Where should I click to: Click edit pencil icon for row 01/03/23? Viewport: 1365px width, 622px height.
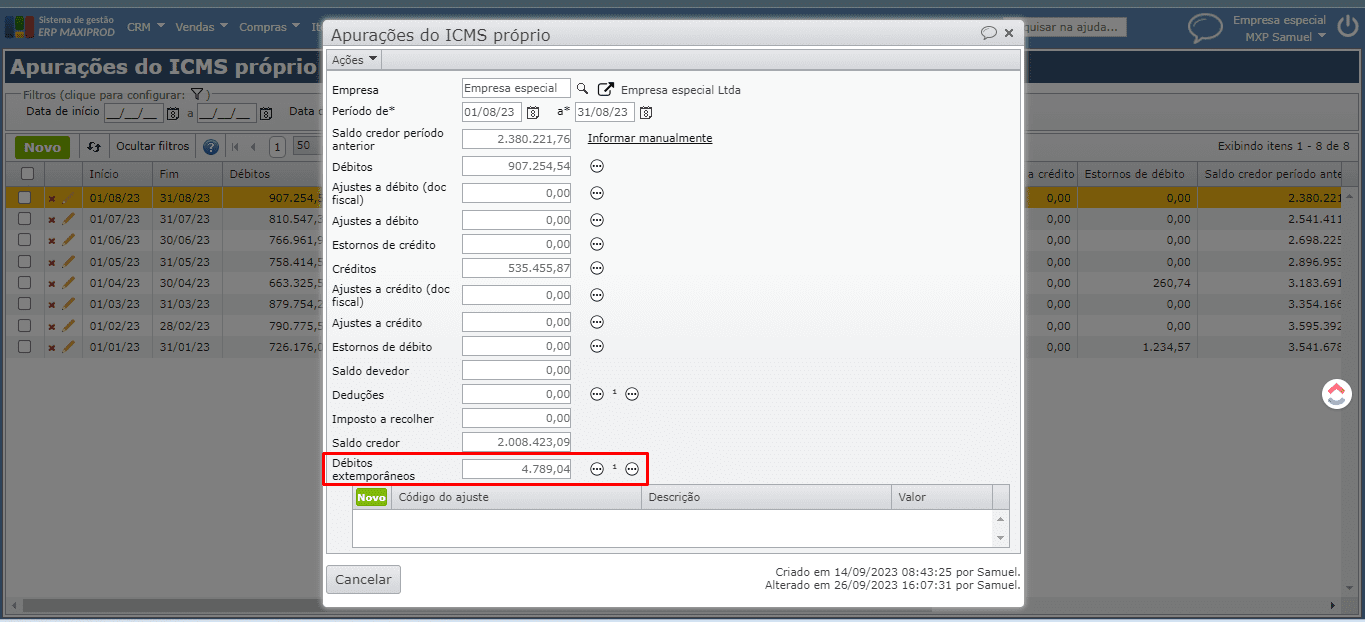69,304
